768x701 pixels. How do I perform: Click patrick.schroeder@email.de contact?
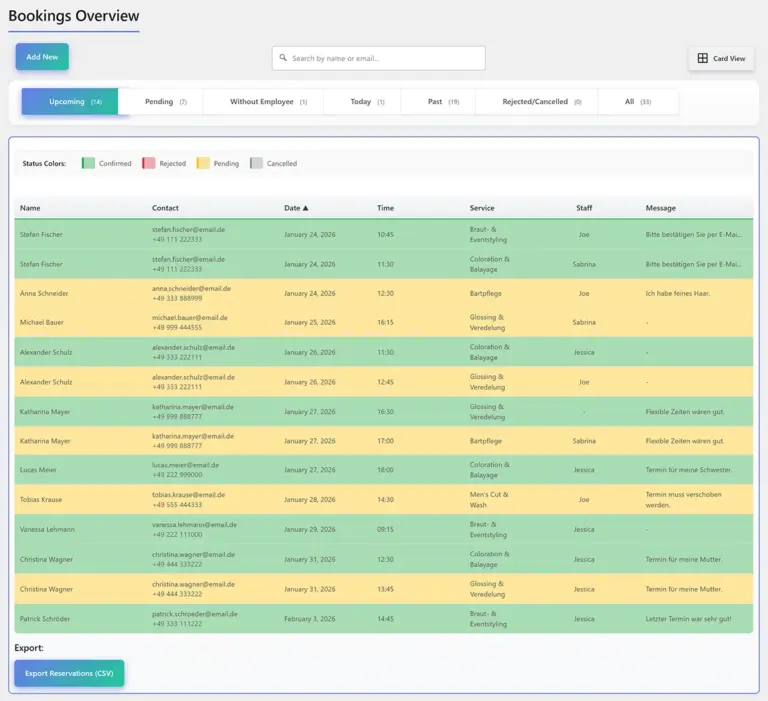(x=194, y=614)
